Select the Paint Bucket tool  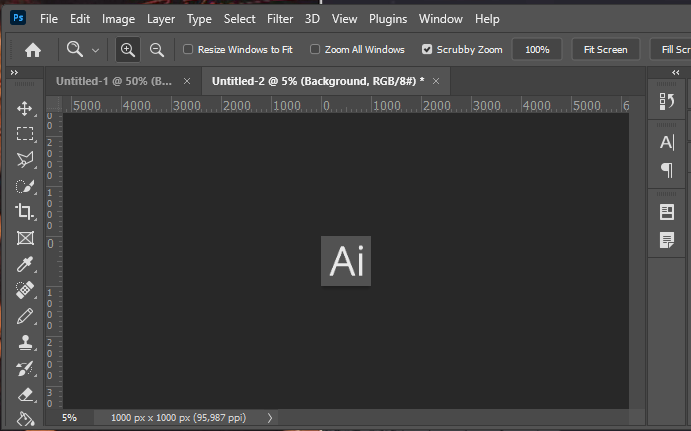[x=25, y=418]
